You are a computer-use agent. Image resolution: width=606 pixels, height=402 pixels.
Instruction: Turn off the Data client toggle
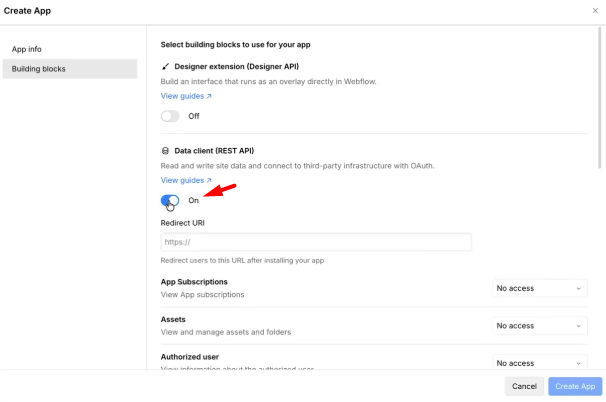coord(170,200)
